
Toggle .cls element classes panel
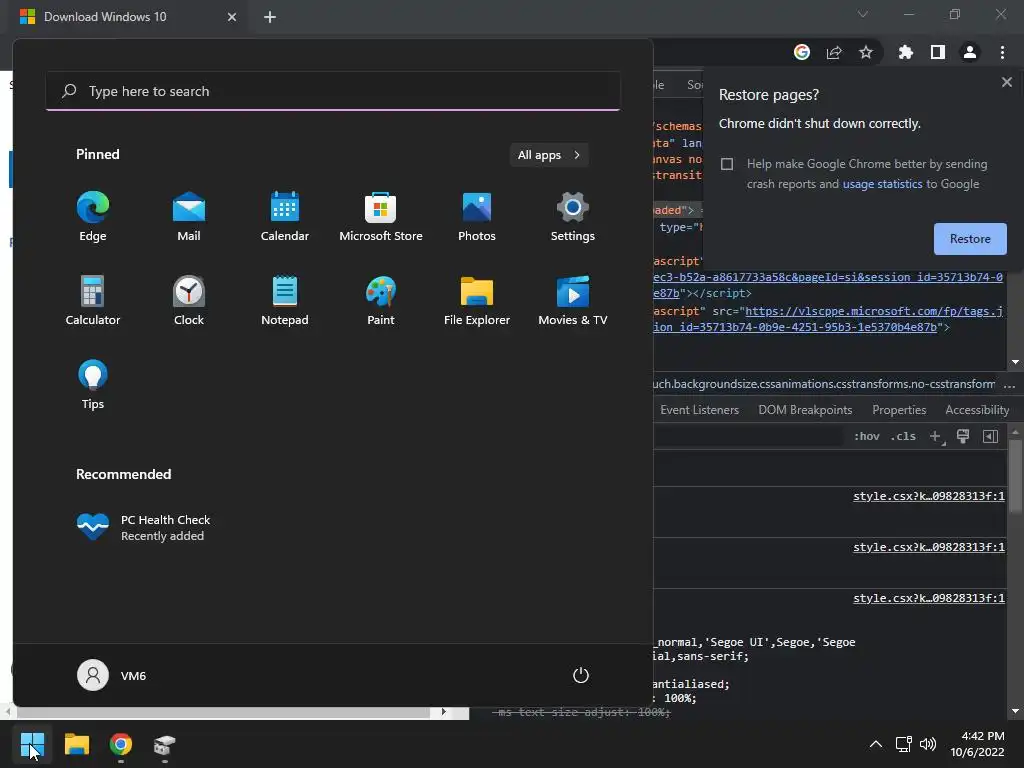point(903,436)
